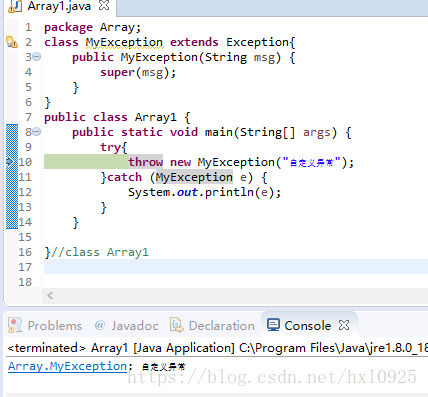Open the Array.MyException link in console
The height and width of the screenshot is (397, 428).
(68, 366)
